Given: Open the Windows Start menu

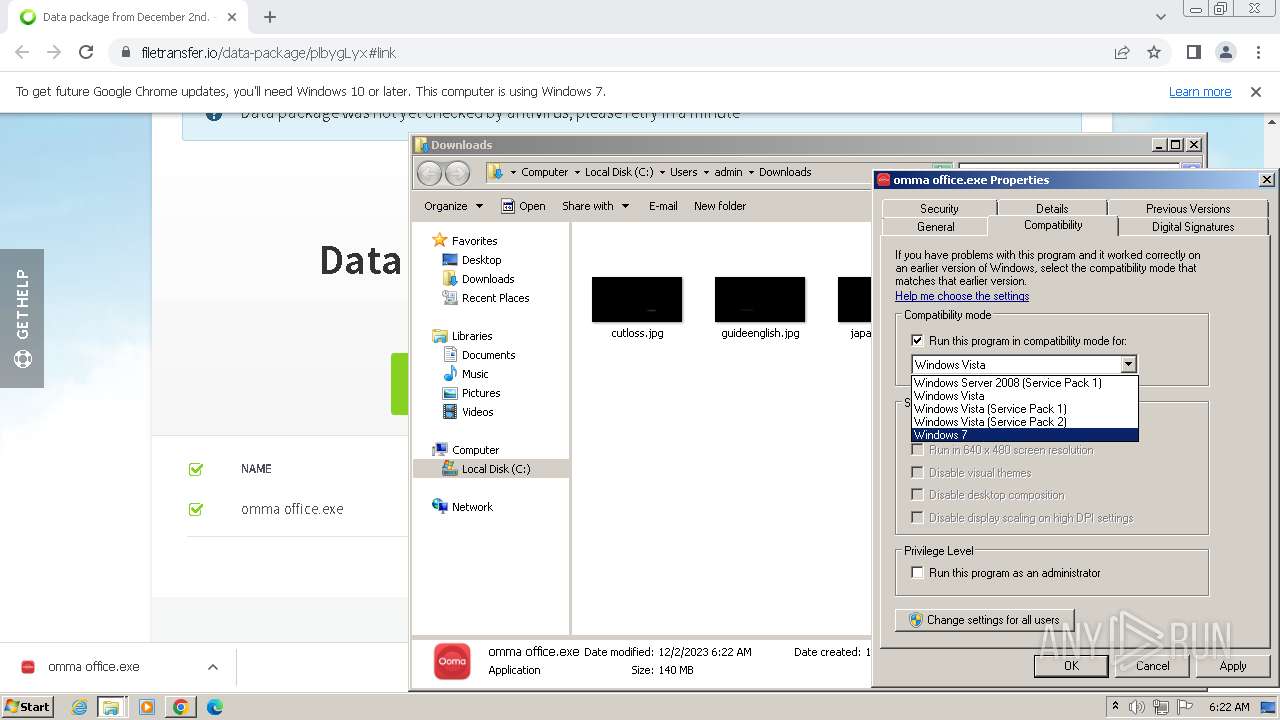Looking at the screenshot, I should click(x=28, y=707).
